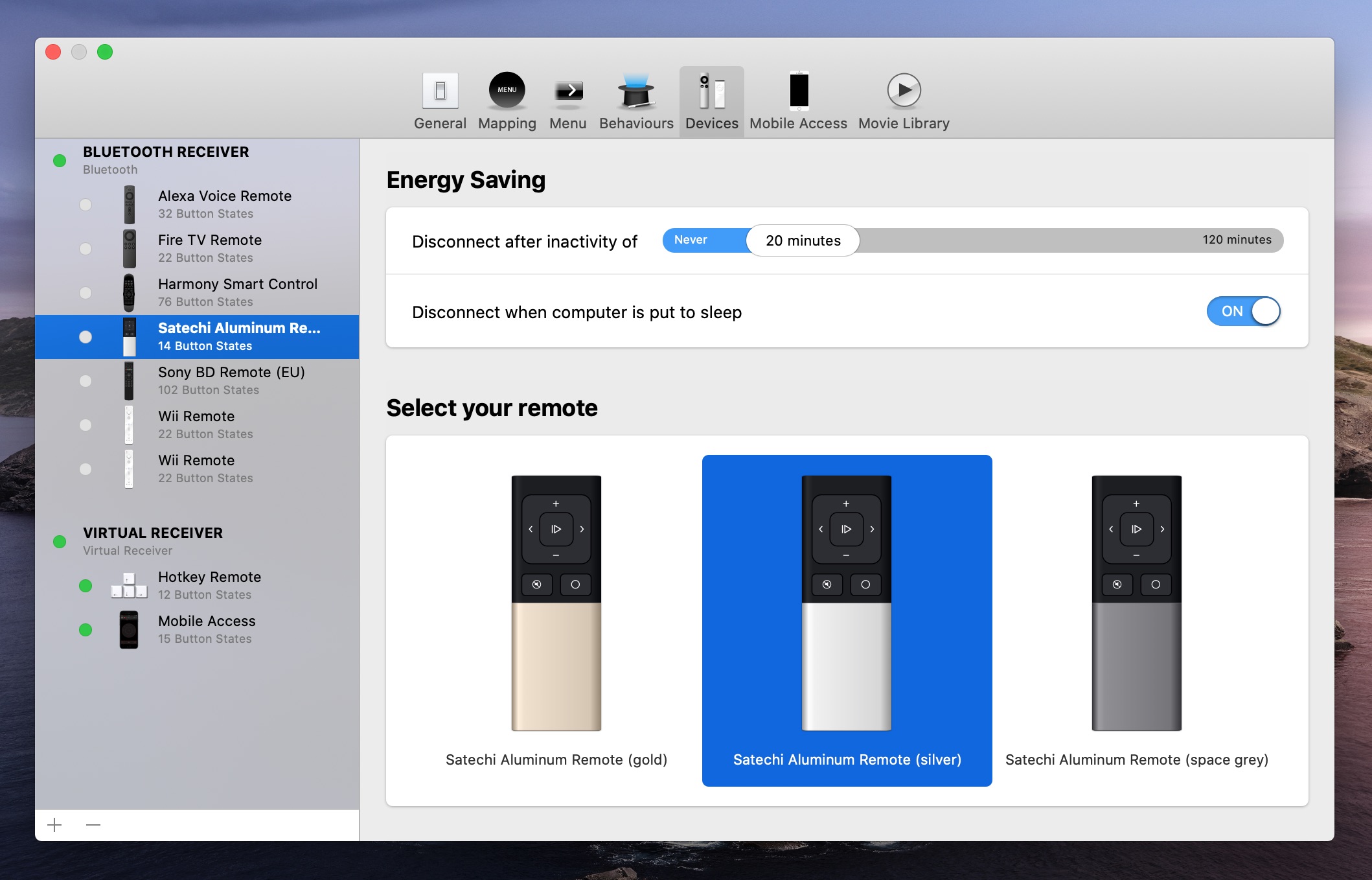Toggle Hotkey Remote green status indicator
This screenshot has width=1372, height=880.
pos(86,586)
